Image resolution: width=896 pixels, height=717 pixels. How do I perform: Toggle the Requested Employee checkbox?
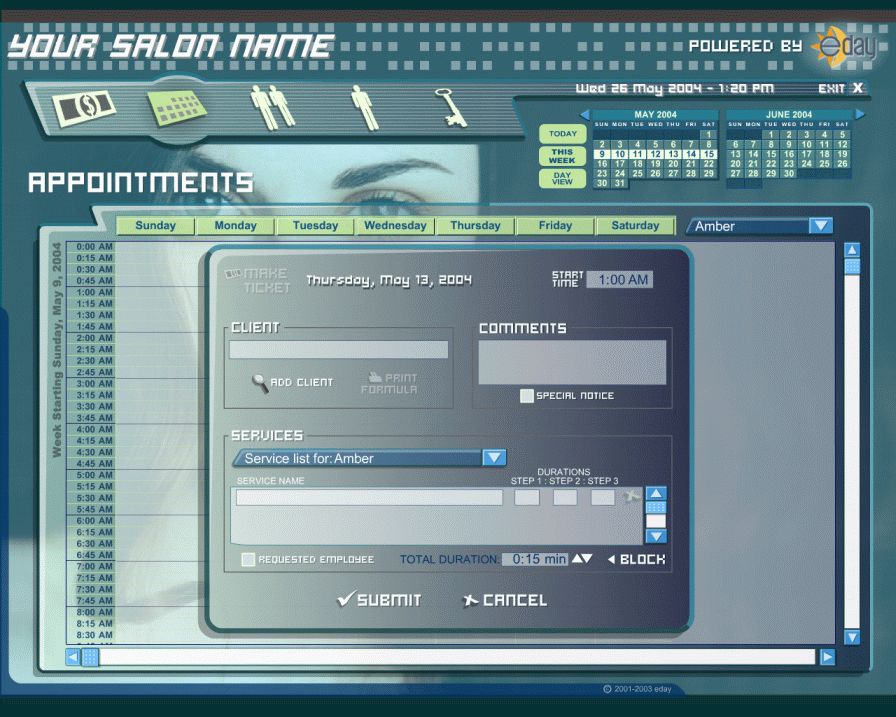pos(248,560)
